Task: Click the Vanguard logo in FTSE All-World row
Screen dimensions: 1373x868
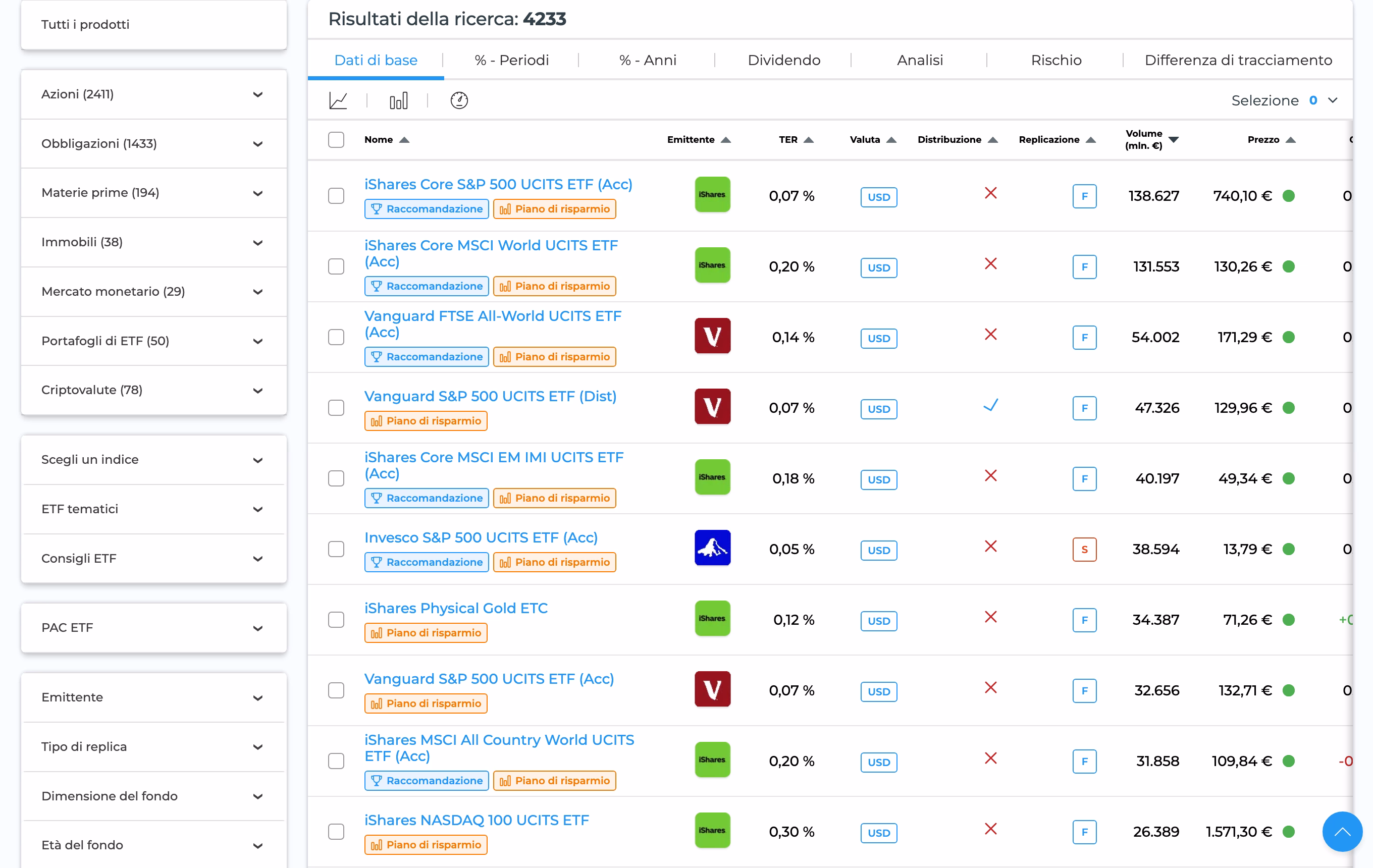Action: point(712,336)
